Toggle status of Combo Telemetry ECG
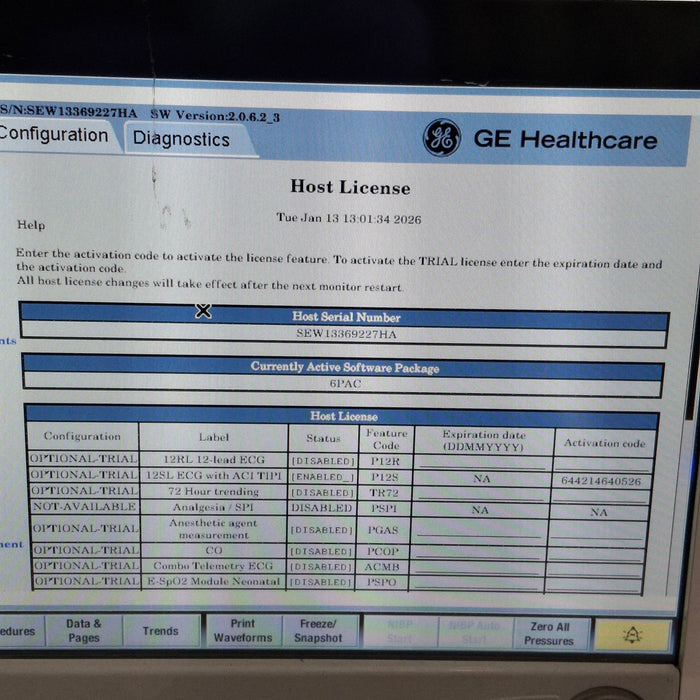 (x=321, y=567)
